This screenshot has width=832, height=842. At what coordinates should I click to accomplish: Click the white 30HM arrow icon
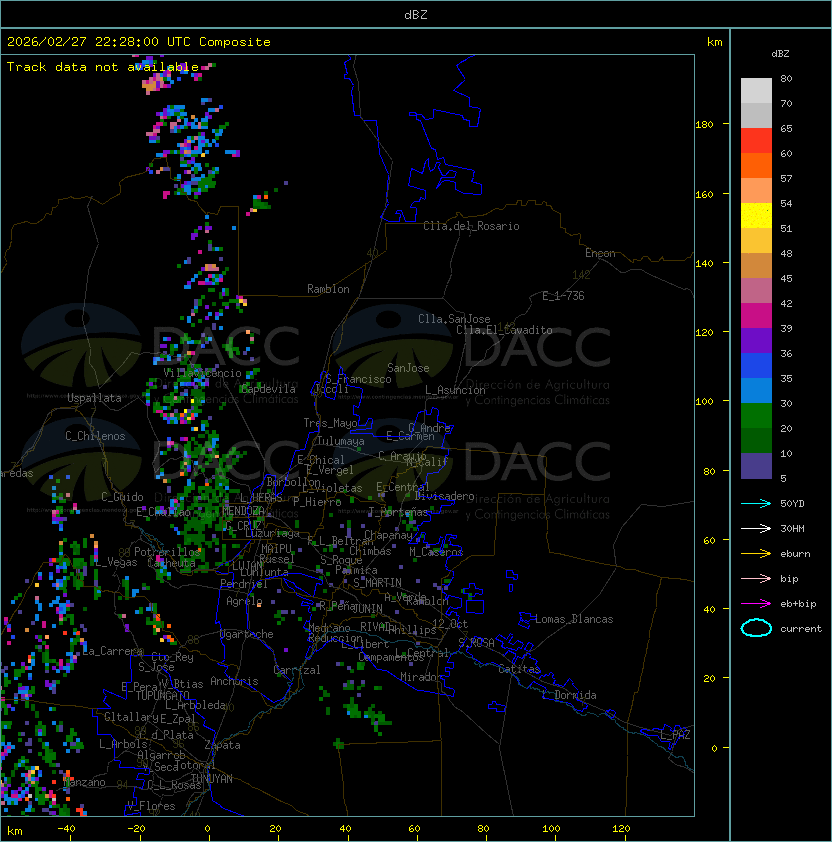pyautogui.click(x=756, y=528)
